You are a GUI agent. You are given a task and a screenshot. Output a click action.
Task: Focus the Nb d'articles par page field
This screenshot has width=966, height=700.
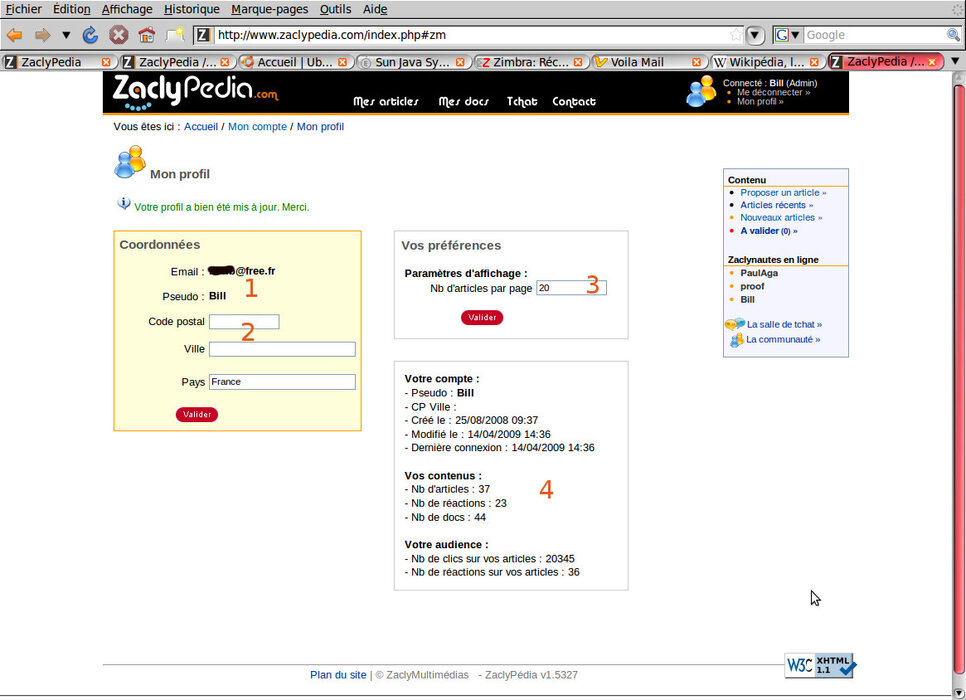pyautogui.click(x=571, y=288)
